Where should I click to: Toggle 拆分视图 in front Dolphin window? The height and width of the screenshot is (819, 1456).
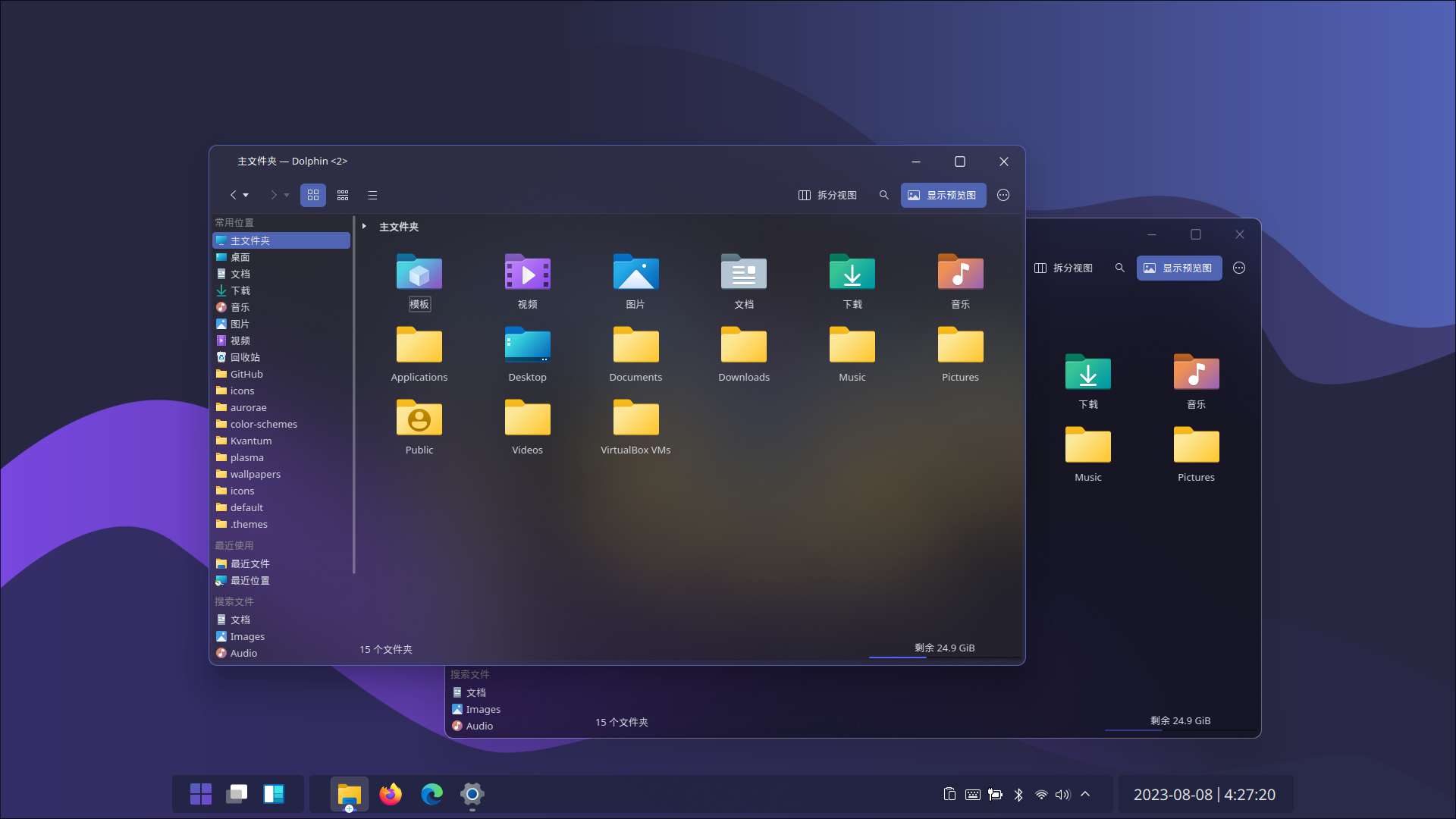[827, 195]
